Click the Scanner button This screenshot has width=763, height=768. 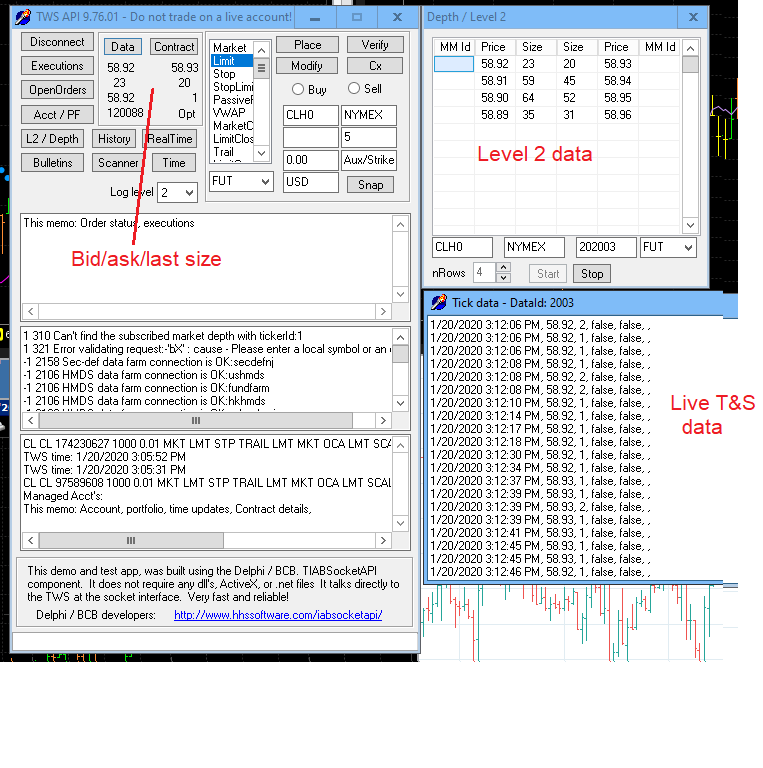[118, 163]
